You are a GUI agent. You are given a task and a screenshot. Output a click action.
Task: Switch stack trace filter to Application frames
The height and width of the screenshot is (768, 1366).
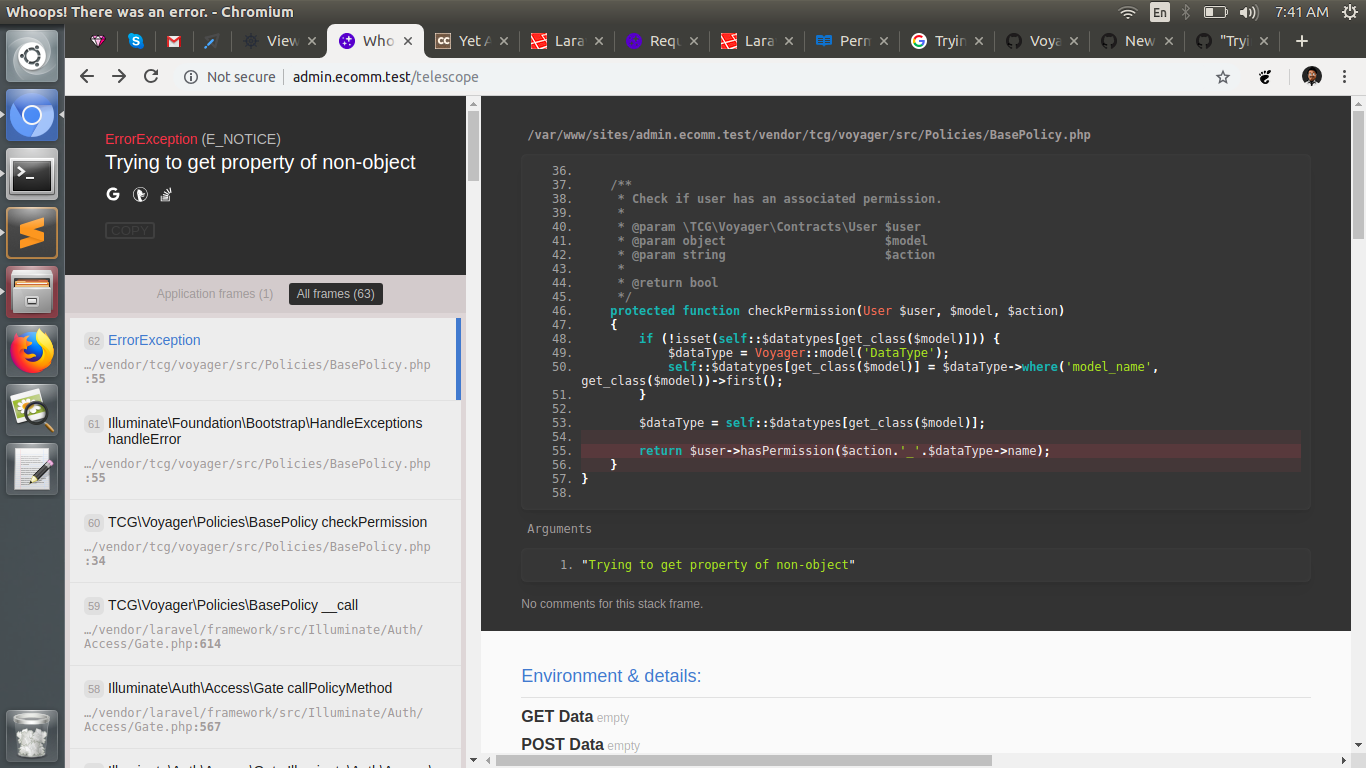coord(215,293)
